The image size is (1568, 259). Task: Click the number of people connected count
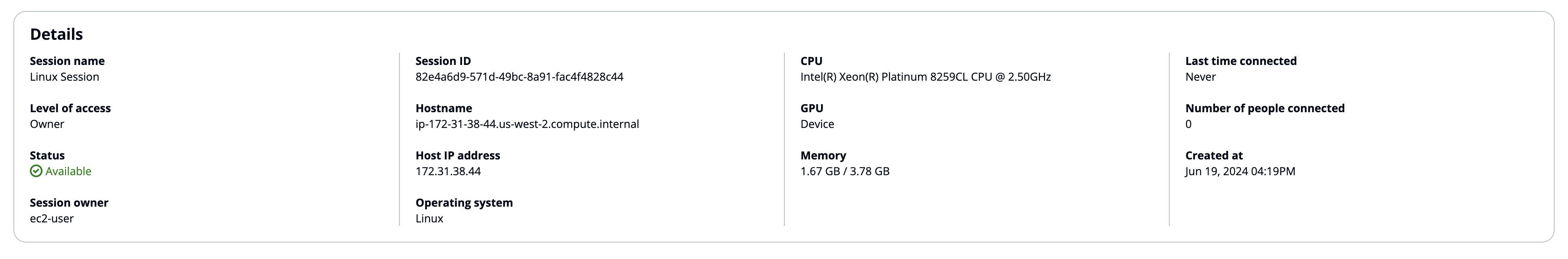point(1188,124)
